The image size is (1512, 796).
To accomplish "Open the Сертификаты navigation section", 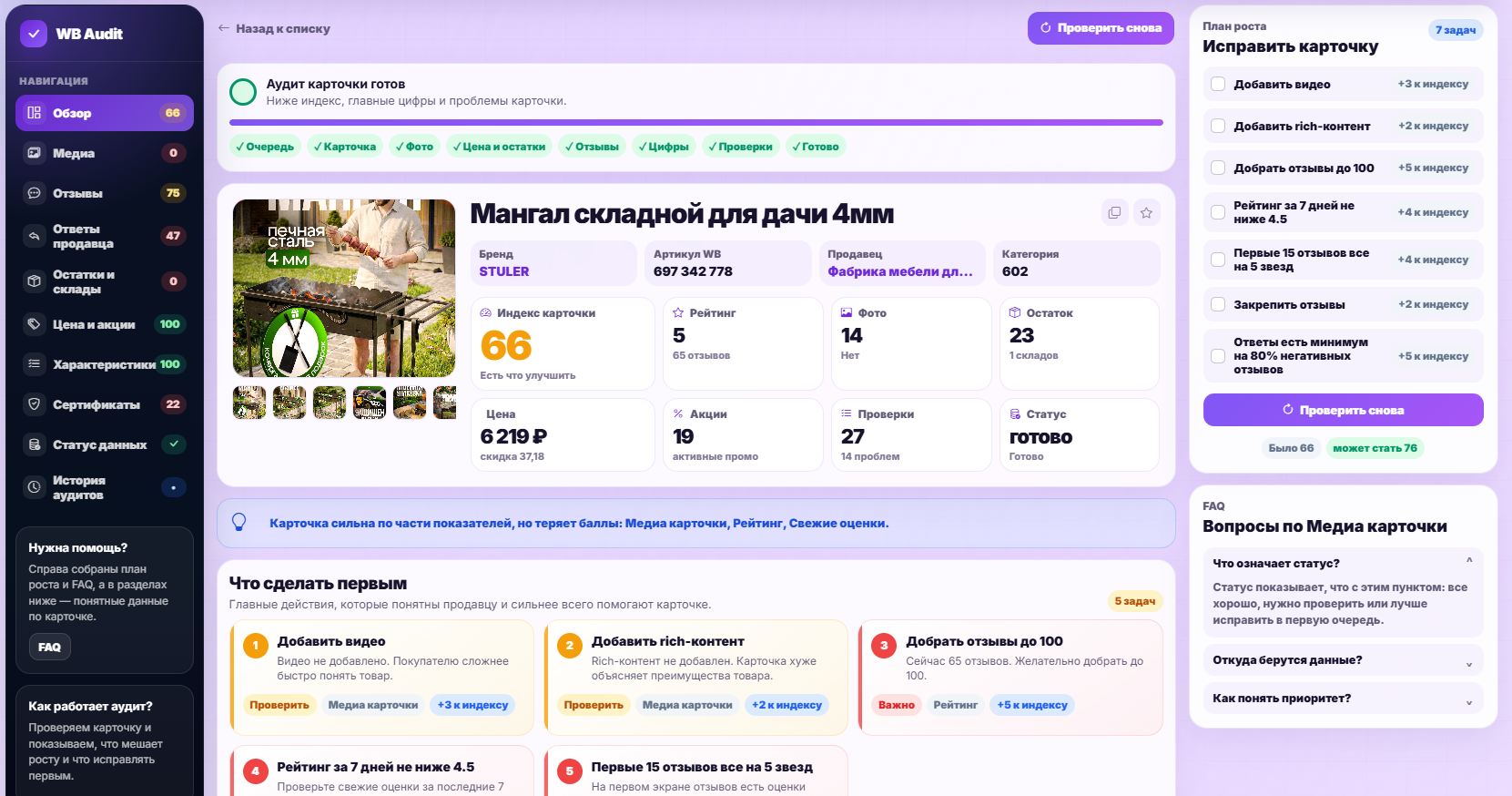I will pos(105,404).
